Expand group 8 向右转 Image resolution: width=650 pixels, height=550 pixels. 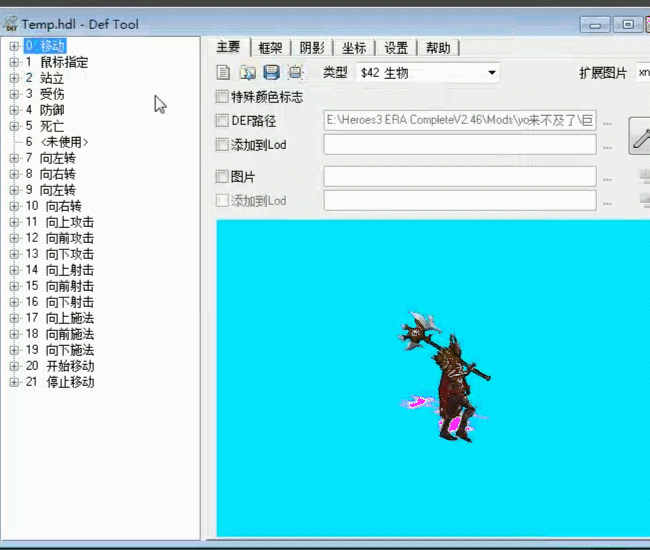(14, 174)
